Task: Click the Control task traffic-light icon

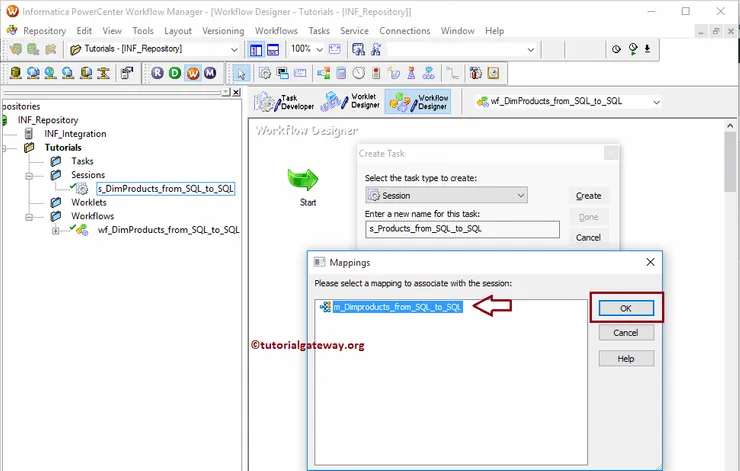Action: [x=376, y=73]
